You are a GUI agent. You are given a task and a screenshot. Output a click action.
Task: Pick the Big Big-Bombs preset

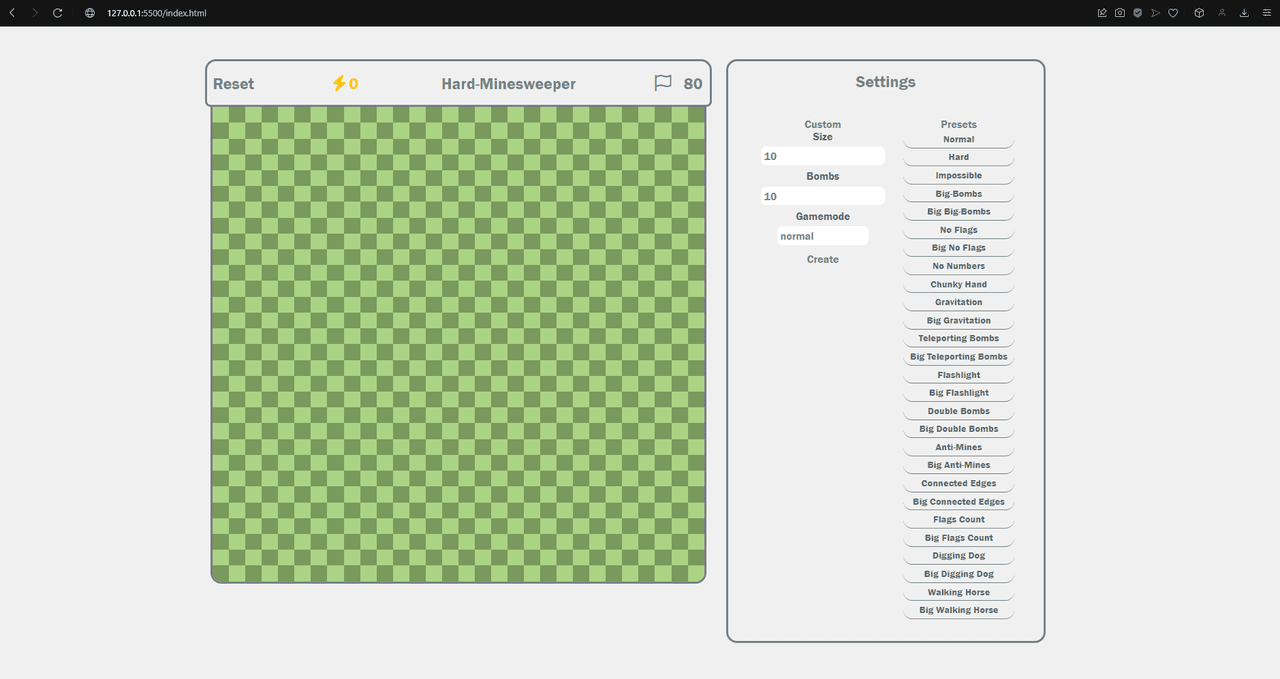coord(959,212)
